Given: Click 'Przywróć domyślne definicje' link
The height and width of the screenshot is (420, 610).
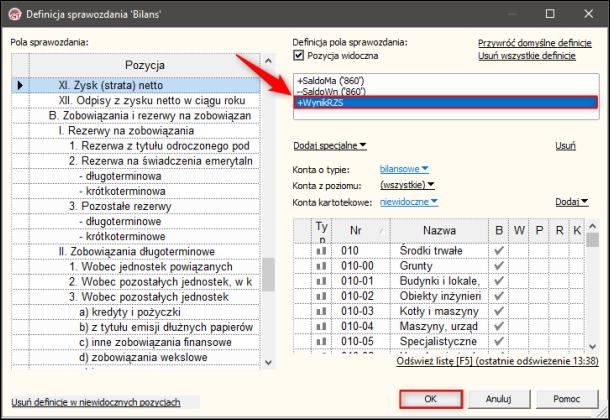Looking at the screenshot, I should tap(534, 43).
